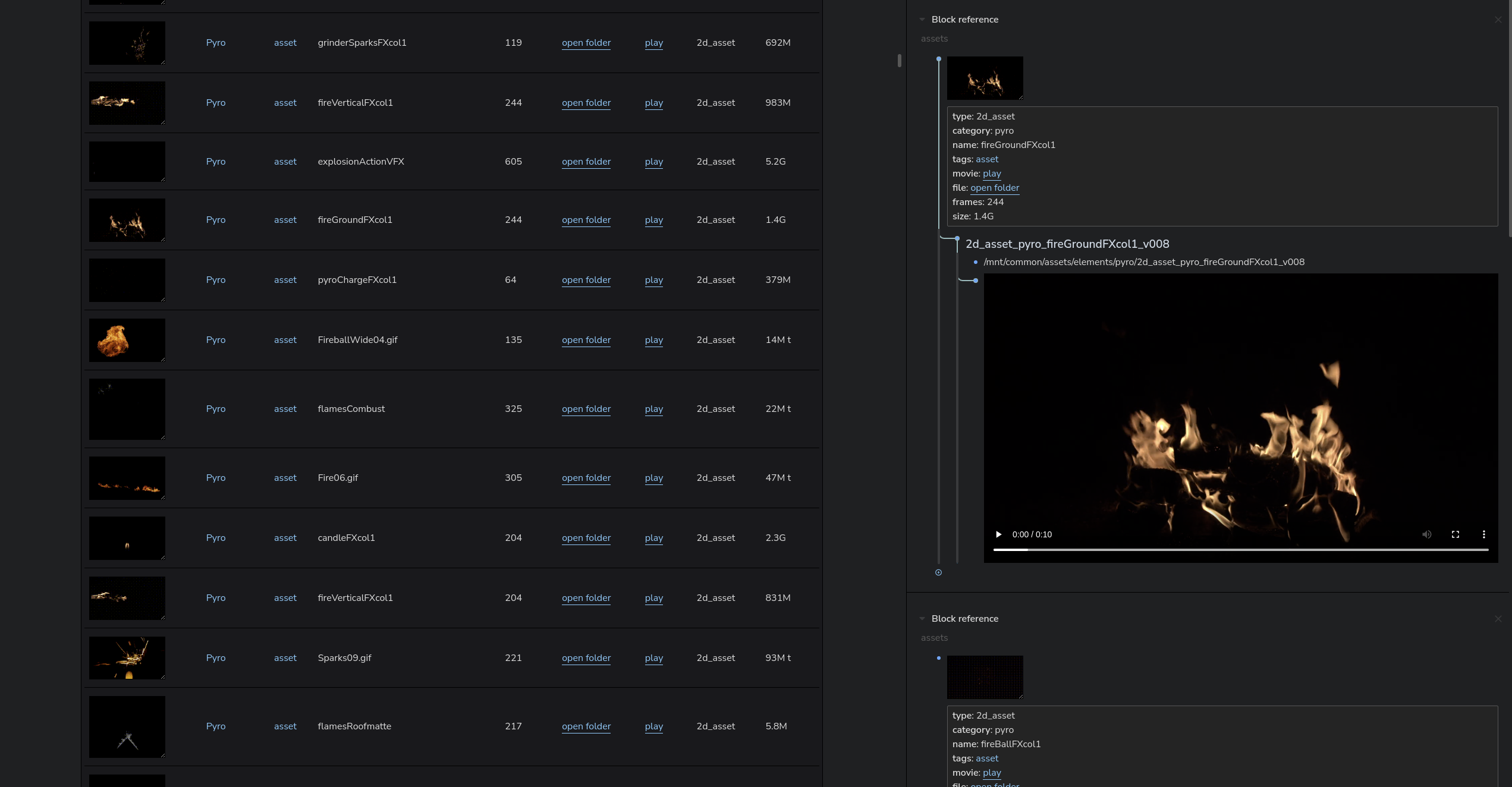Image resolution: width=1512 pixels, height=787 pixels.
Task: Click the circled bullet below the video block
Action: [x=938, y=572]
